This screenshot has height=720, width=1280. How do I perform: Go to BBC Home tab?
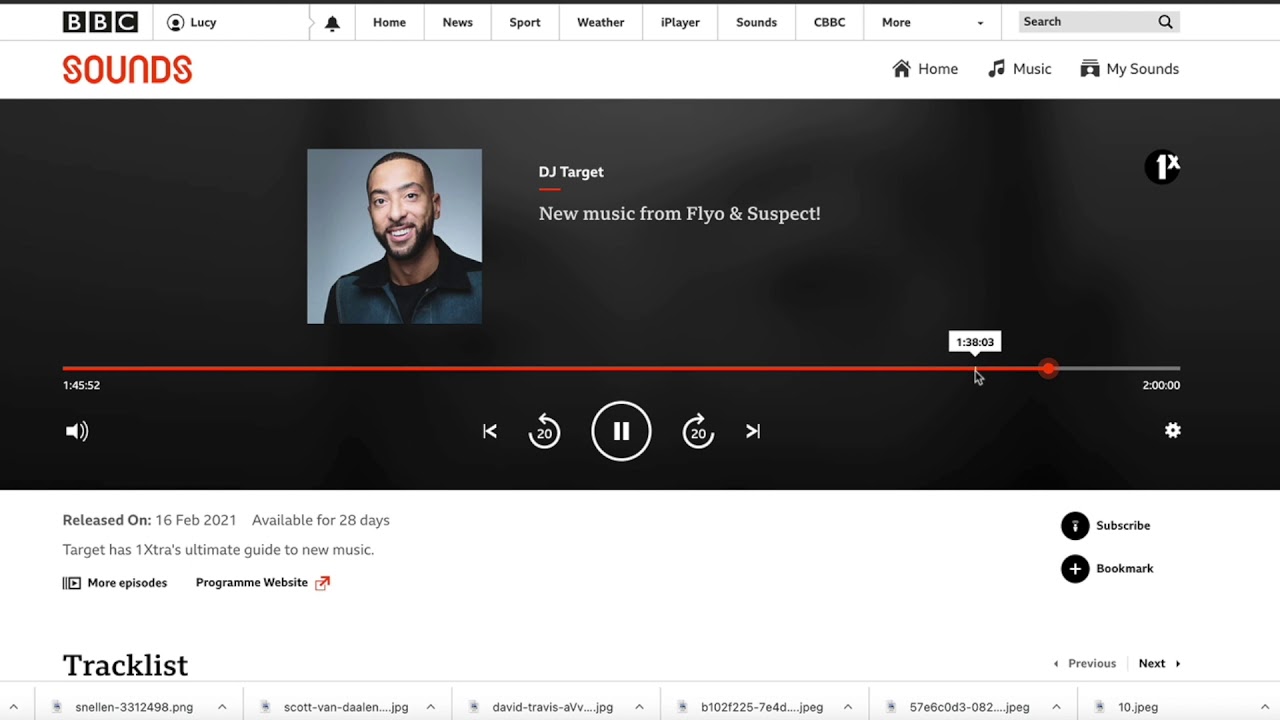tap(389, 22)
